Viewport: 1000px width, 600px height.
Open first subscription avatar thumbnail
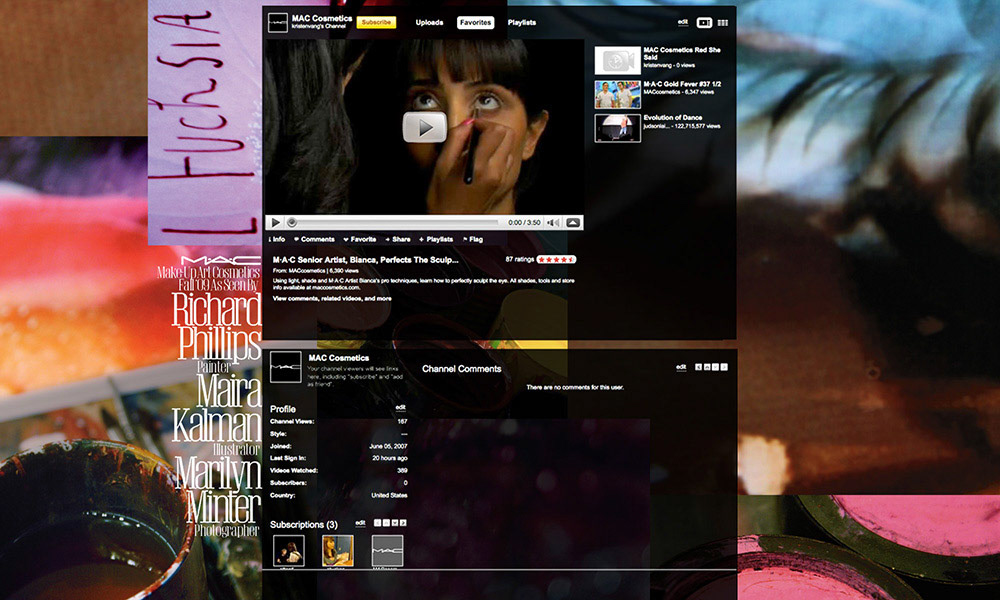coord(289,550)
